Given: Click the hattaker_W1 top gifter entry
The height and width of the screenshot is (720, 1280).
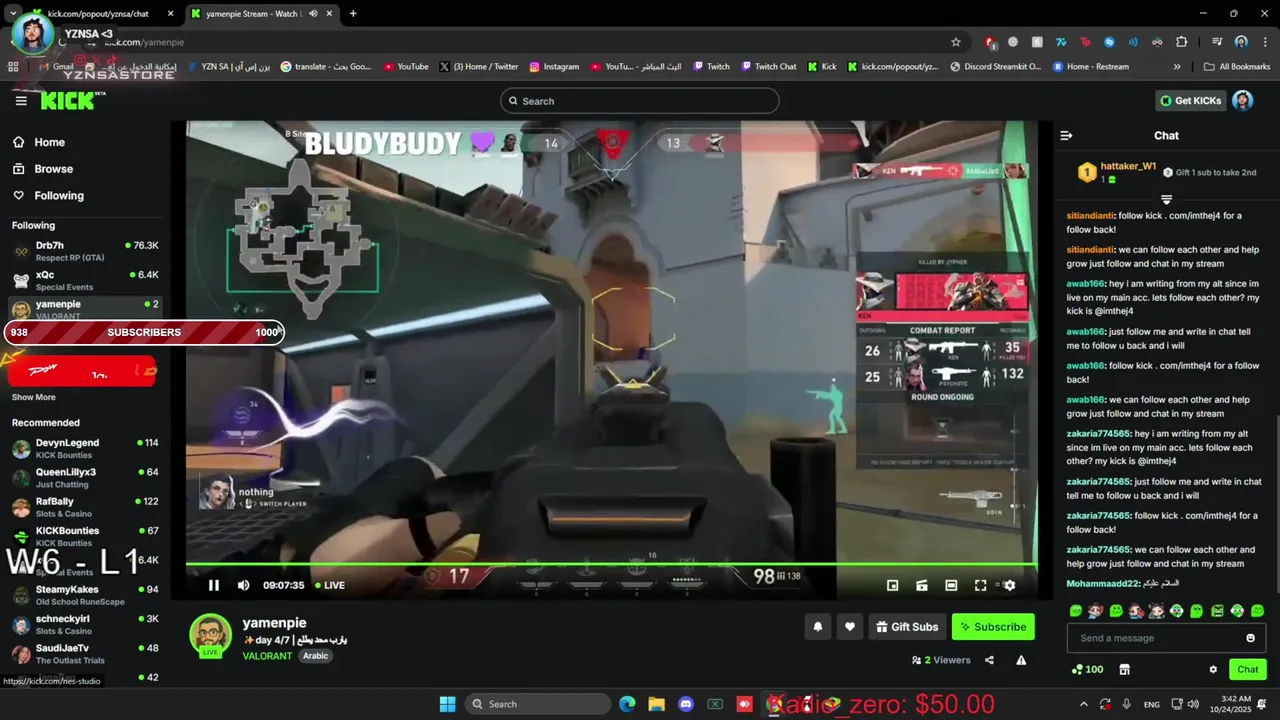Looking at the screenshot, I should point(1116,172).
